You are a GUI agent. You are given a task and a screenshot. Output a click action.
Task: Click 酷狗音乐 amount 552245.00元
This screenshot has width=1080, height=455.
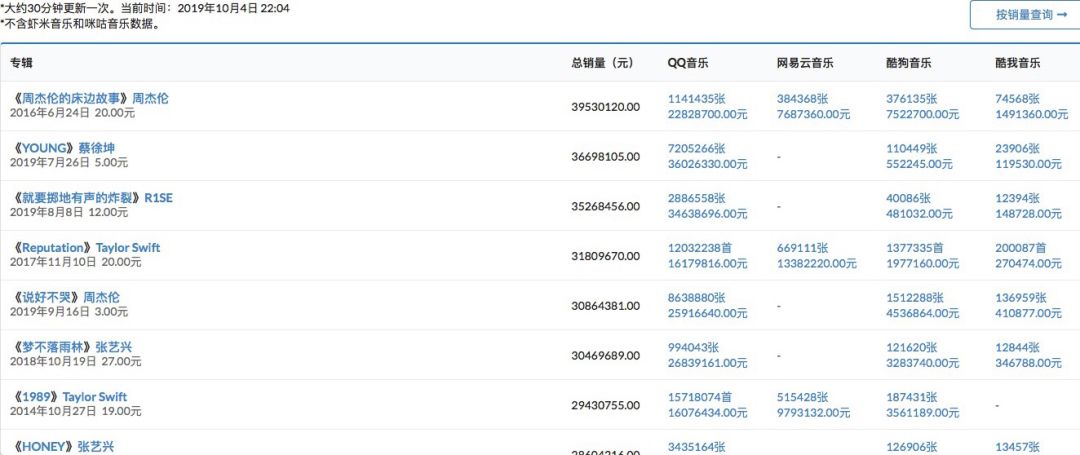(x=920, y=164)
